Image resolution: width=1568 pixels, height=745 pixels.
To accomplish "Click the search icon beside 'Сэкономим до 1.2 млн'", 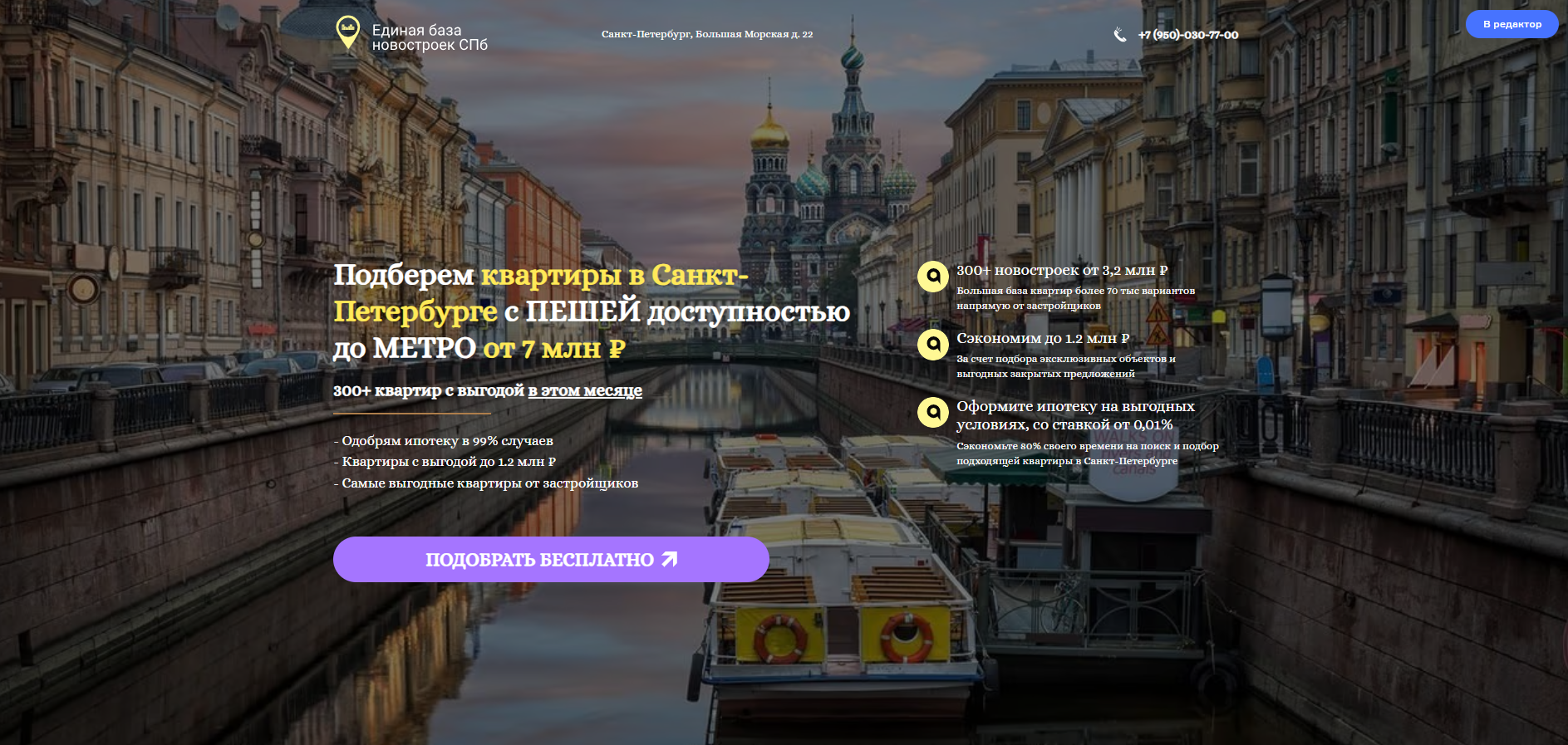I will (x=933, y=345).
